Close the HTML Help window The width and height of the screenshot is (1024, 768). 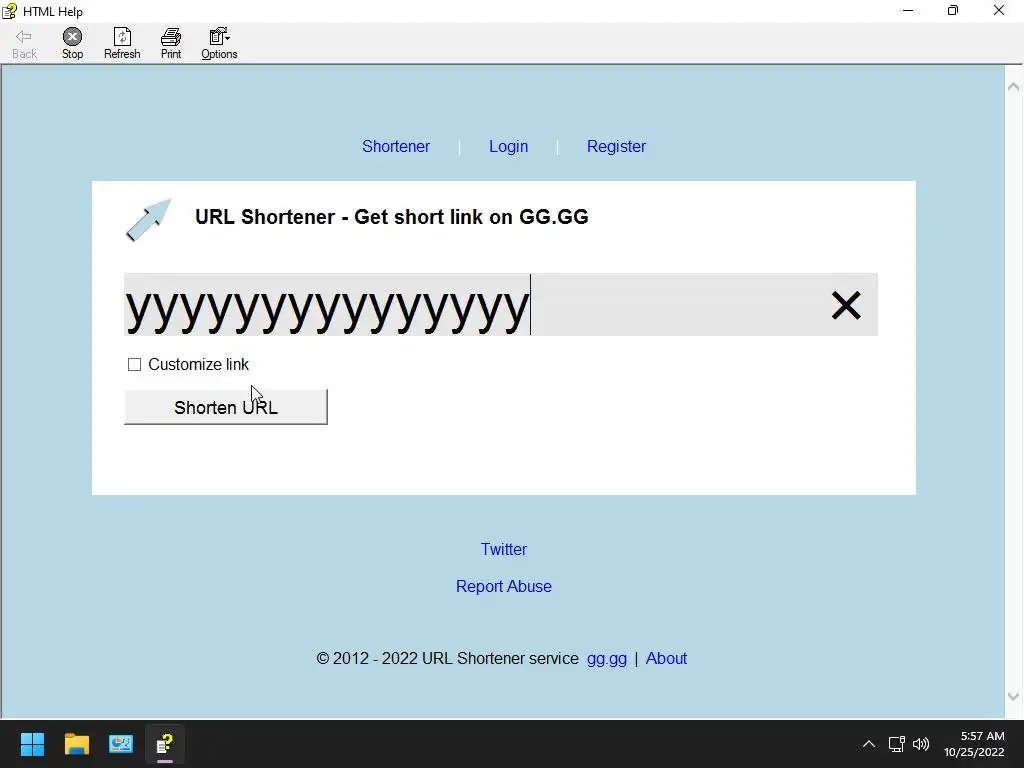coord(999,10)
